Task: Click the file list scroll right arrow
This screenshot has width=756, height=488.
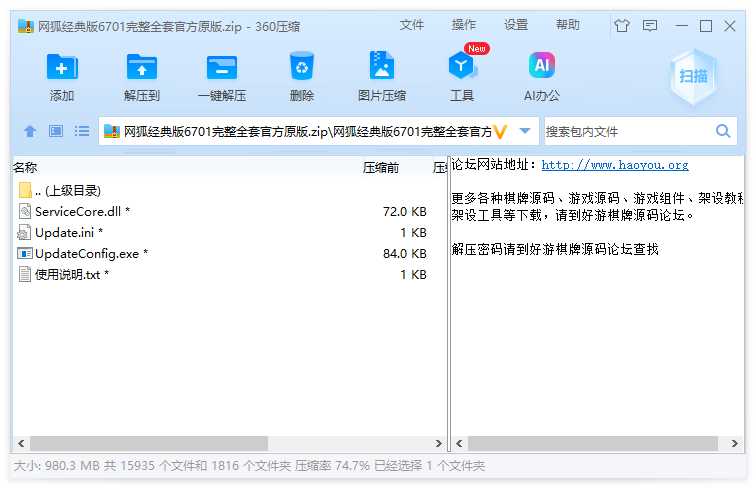Action: [x=438, y=443]
